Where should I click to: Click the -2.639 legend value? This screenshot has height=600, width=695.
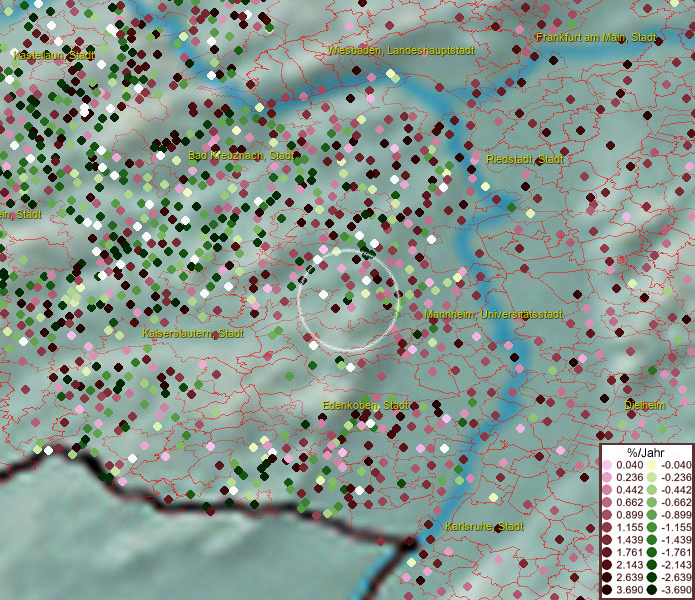click(x=676, y=577)
